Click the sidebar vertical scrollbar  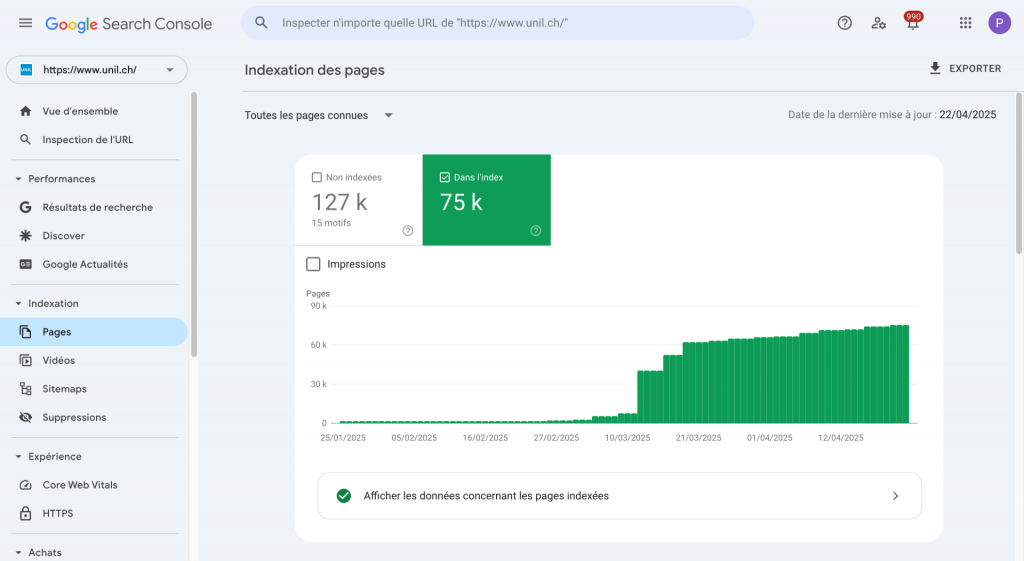(194, 224)
